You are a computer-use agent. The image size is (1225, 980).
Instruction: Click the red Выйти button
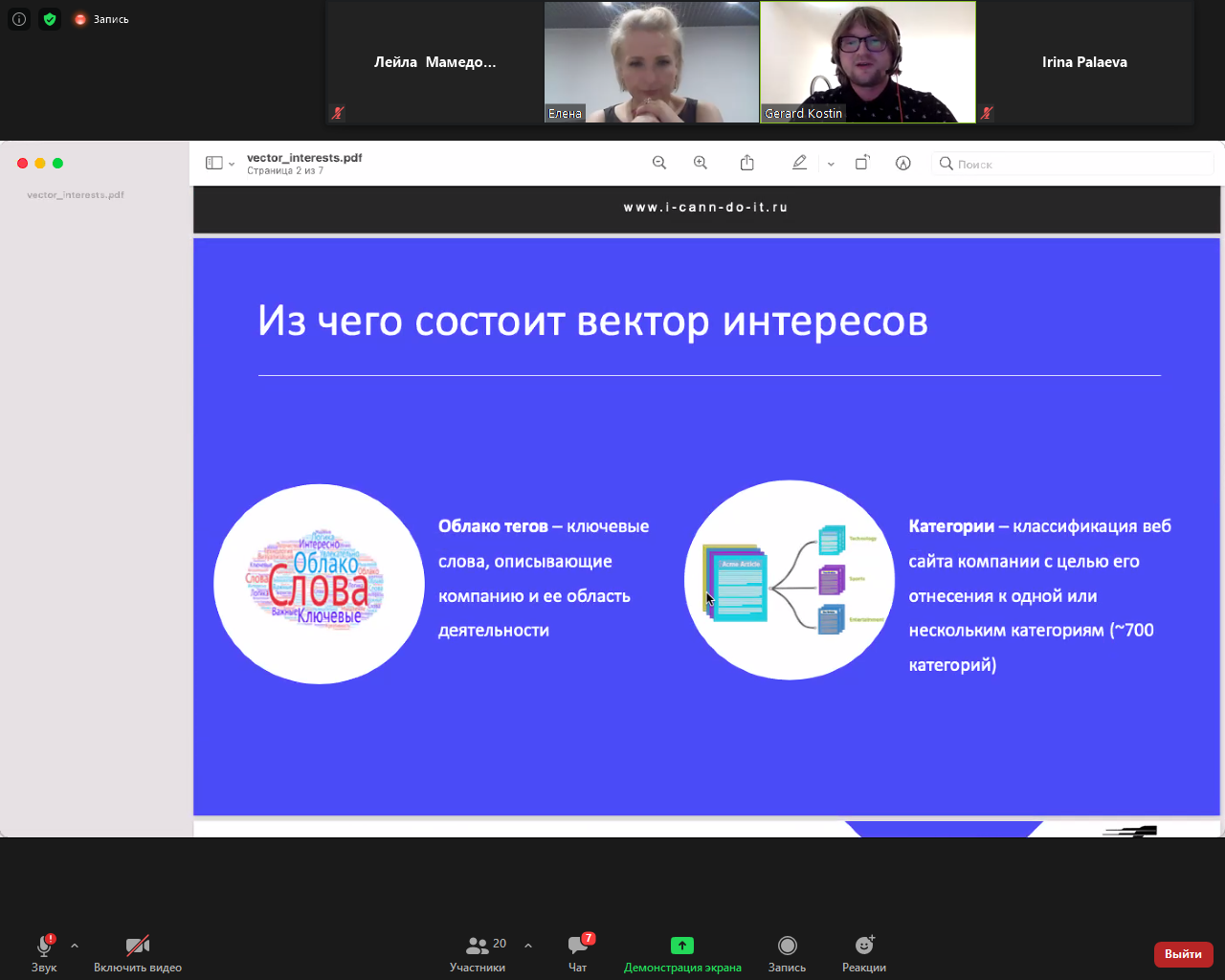(x=1183, y=954)
